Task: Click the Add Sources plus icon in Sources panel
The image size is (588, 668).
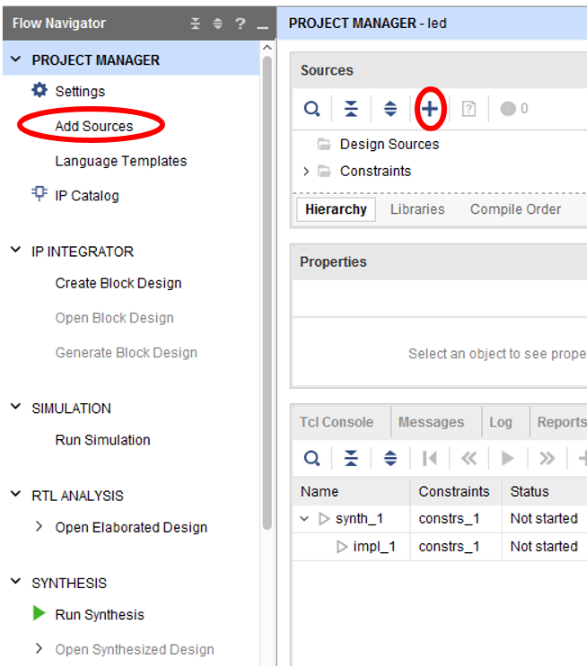Action: (x=429, y=109)
